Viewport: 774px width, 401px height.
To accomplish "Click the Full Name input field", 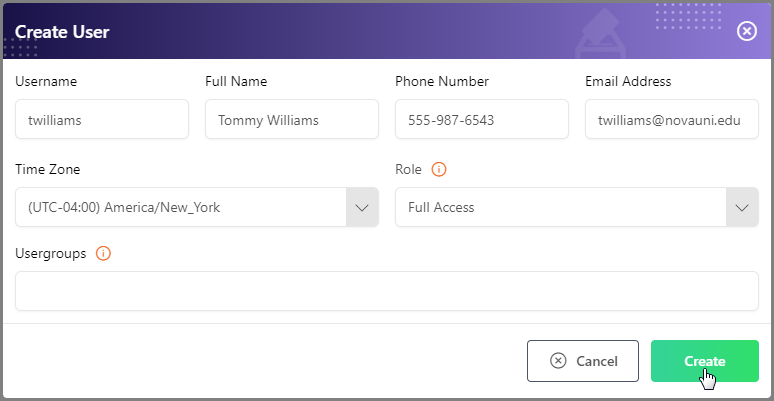I will click(x=292, y=119).
